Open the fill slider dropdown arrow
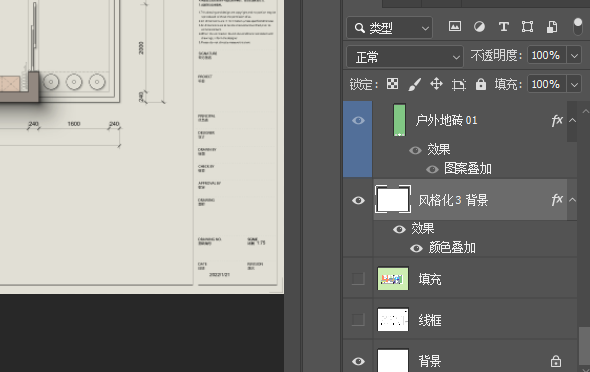Image resolution: width=590 pixels, height=372 pixels. [x=574, y=84]
